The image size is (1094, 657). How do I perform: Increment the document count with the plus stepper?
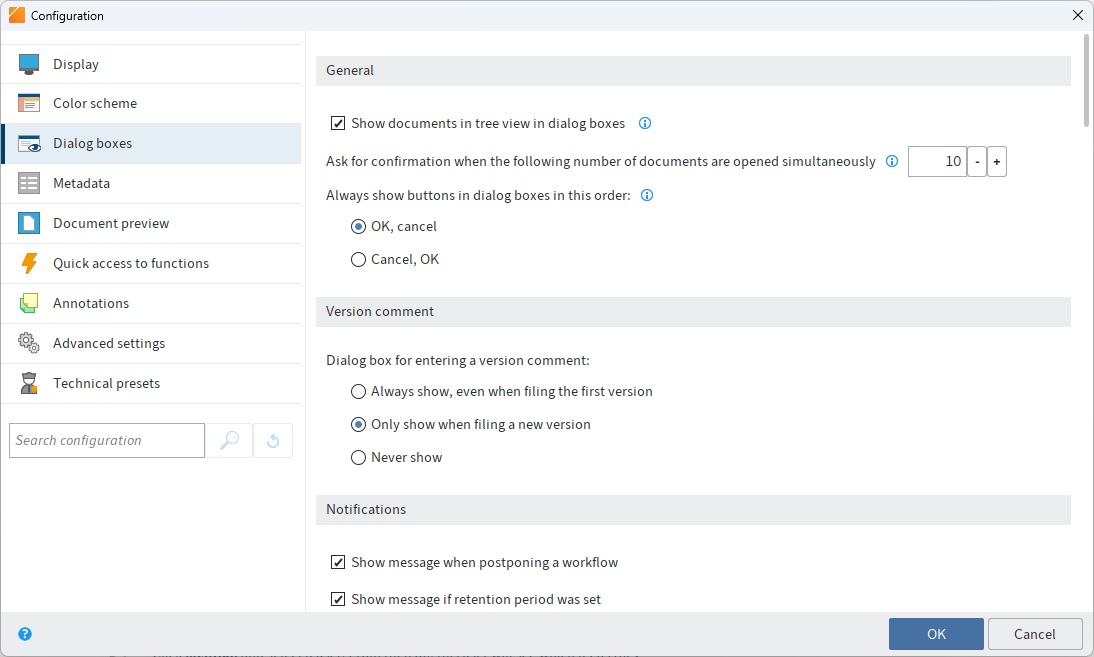tap(996, 161)
